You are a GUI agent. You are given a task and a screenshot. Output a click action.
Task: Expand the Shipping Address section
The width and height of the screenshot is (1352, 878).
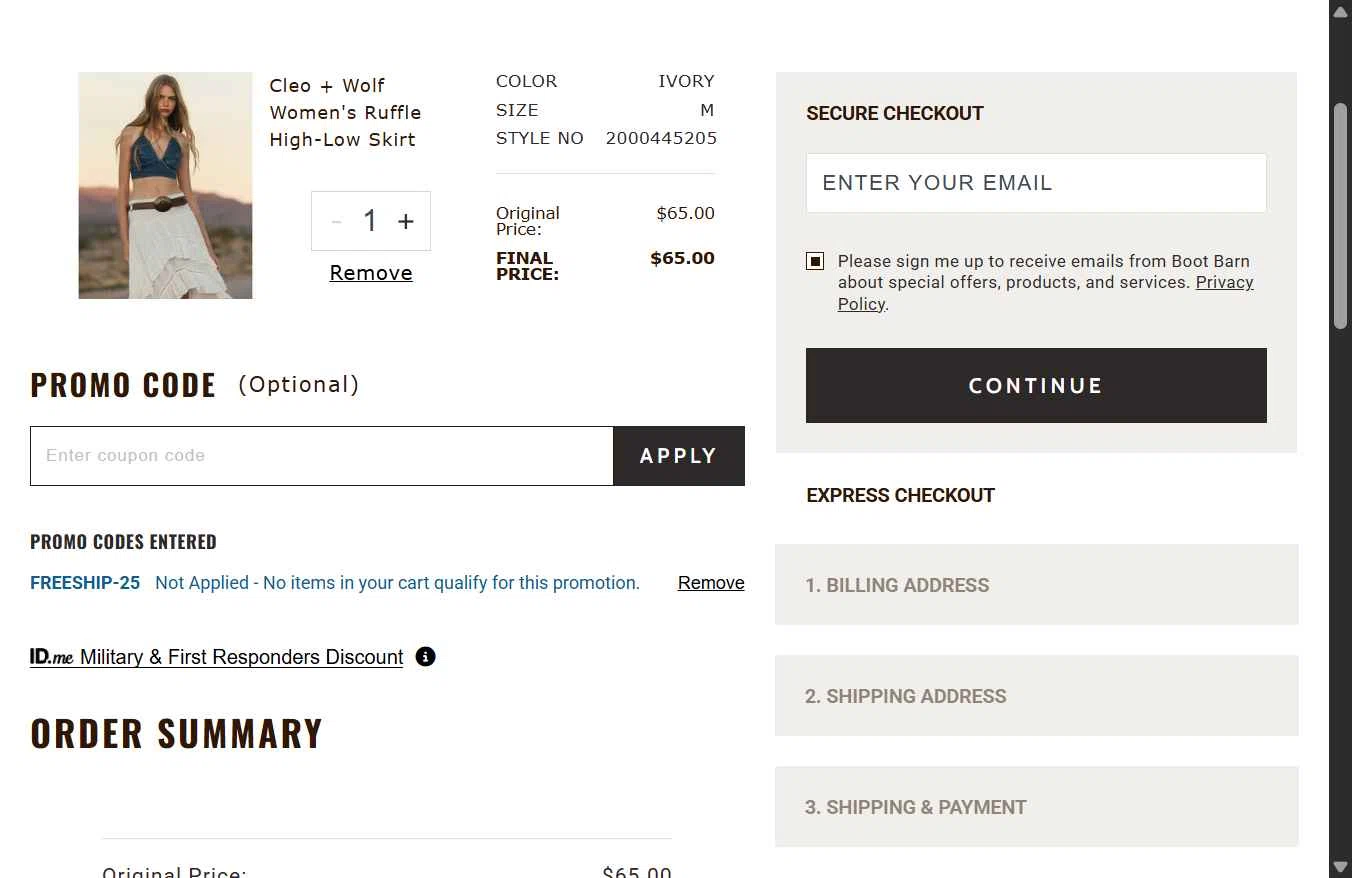point(1036,696)
